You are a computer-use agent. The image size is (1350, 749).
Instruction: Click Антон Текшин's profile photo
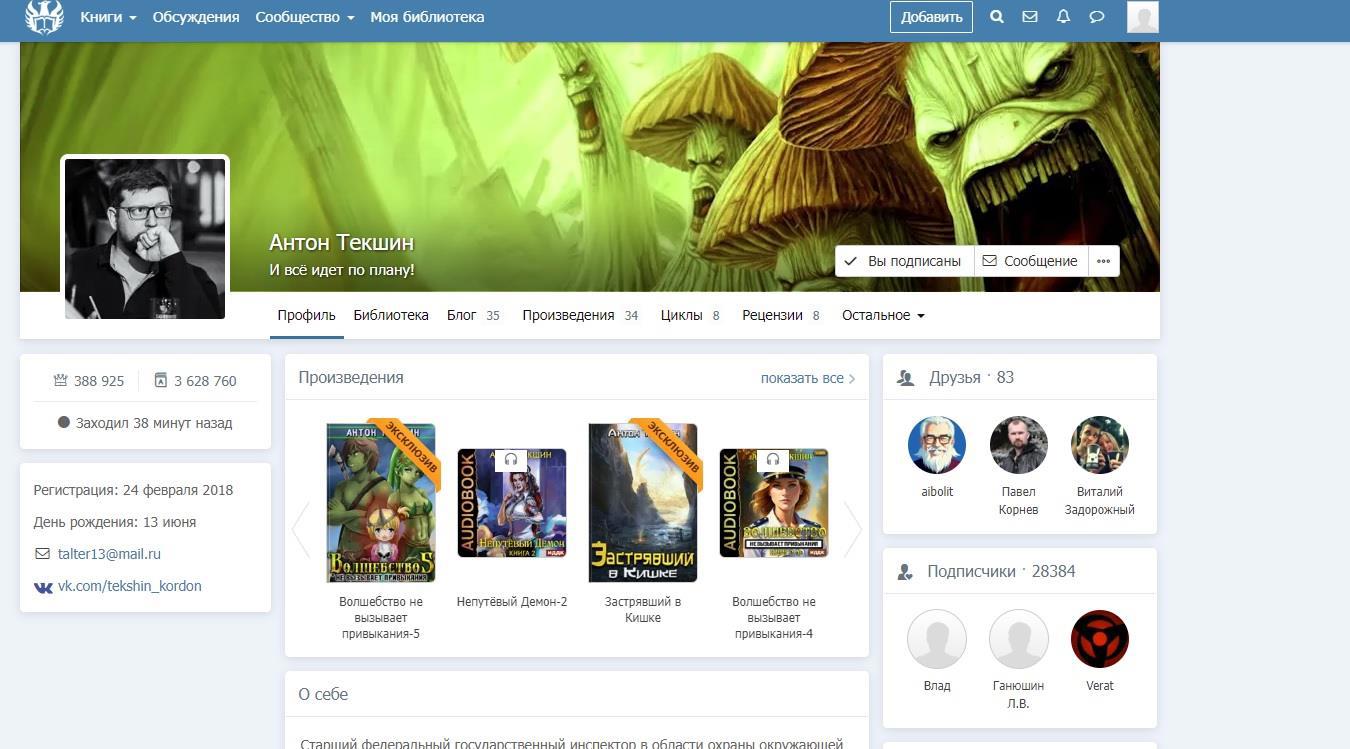[145, 239]
